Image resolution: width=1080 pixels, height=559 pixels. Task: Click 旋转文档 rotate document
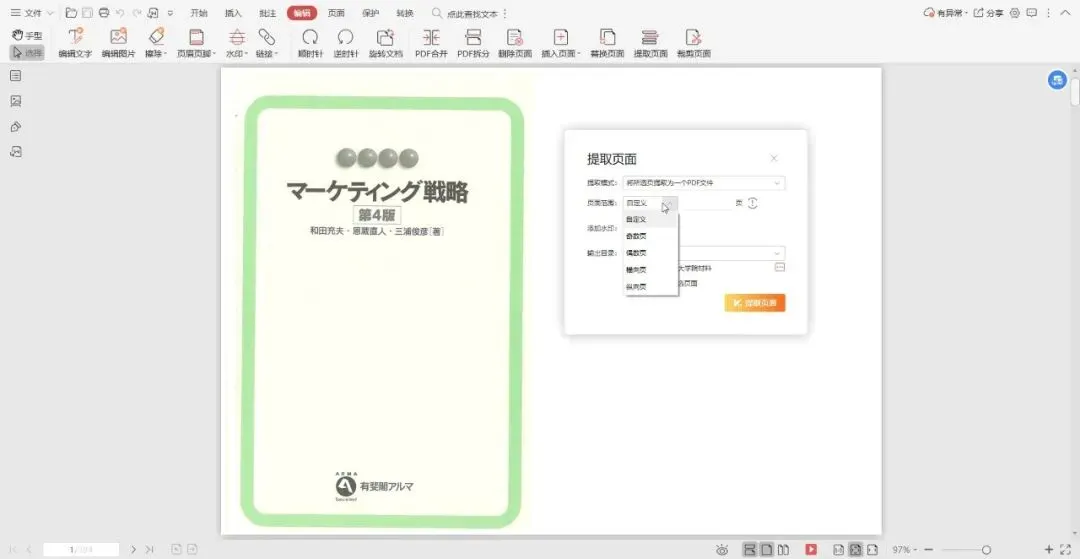[386, 43]
